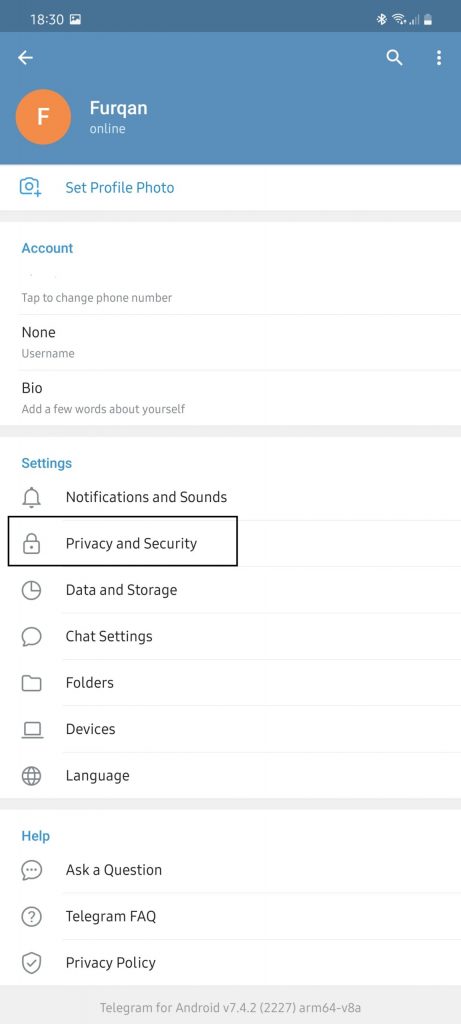This screenshot has height=1024, width=461.
Task: Tap the pie chart Data and Storage icon
Action: point(31,590)
